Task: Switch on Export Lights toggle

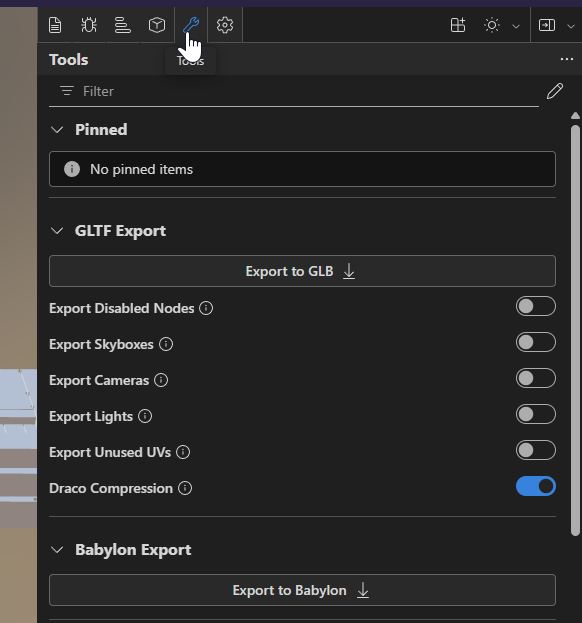Action: [x=536, y=414]
